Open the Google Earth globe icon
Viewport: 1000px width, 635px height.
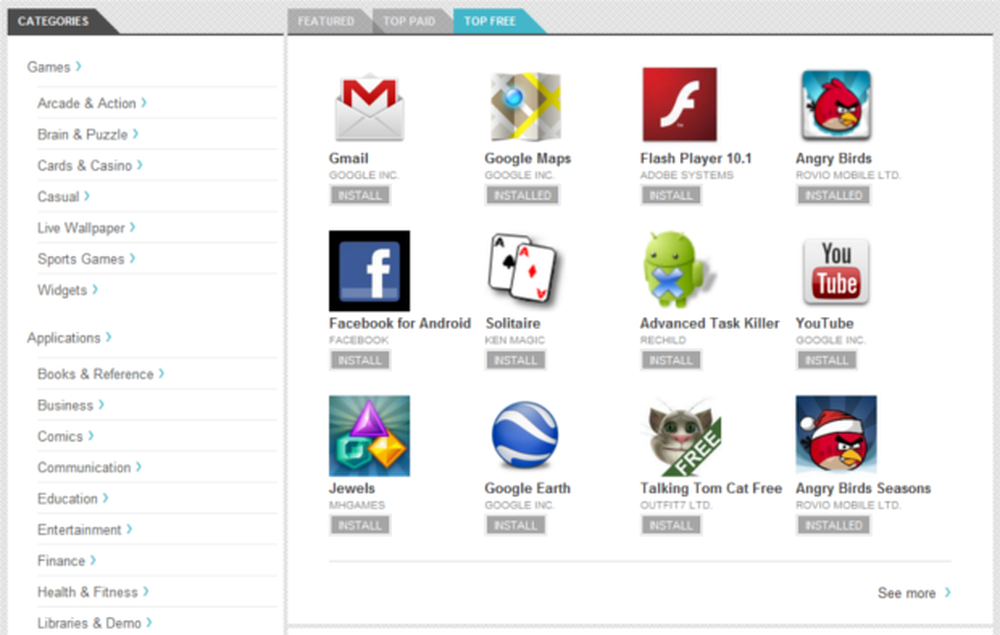click(x=525, y=435)
